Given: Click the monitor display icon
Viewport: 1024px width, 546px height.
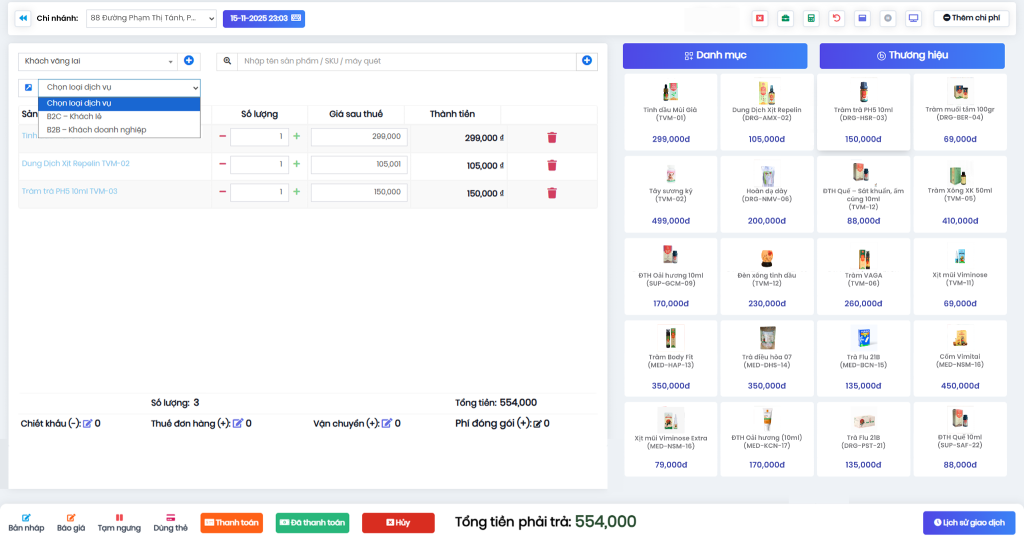Looking at the screenshot, I should coord(913,18).
